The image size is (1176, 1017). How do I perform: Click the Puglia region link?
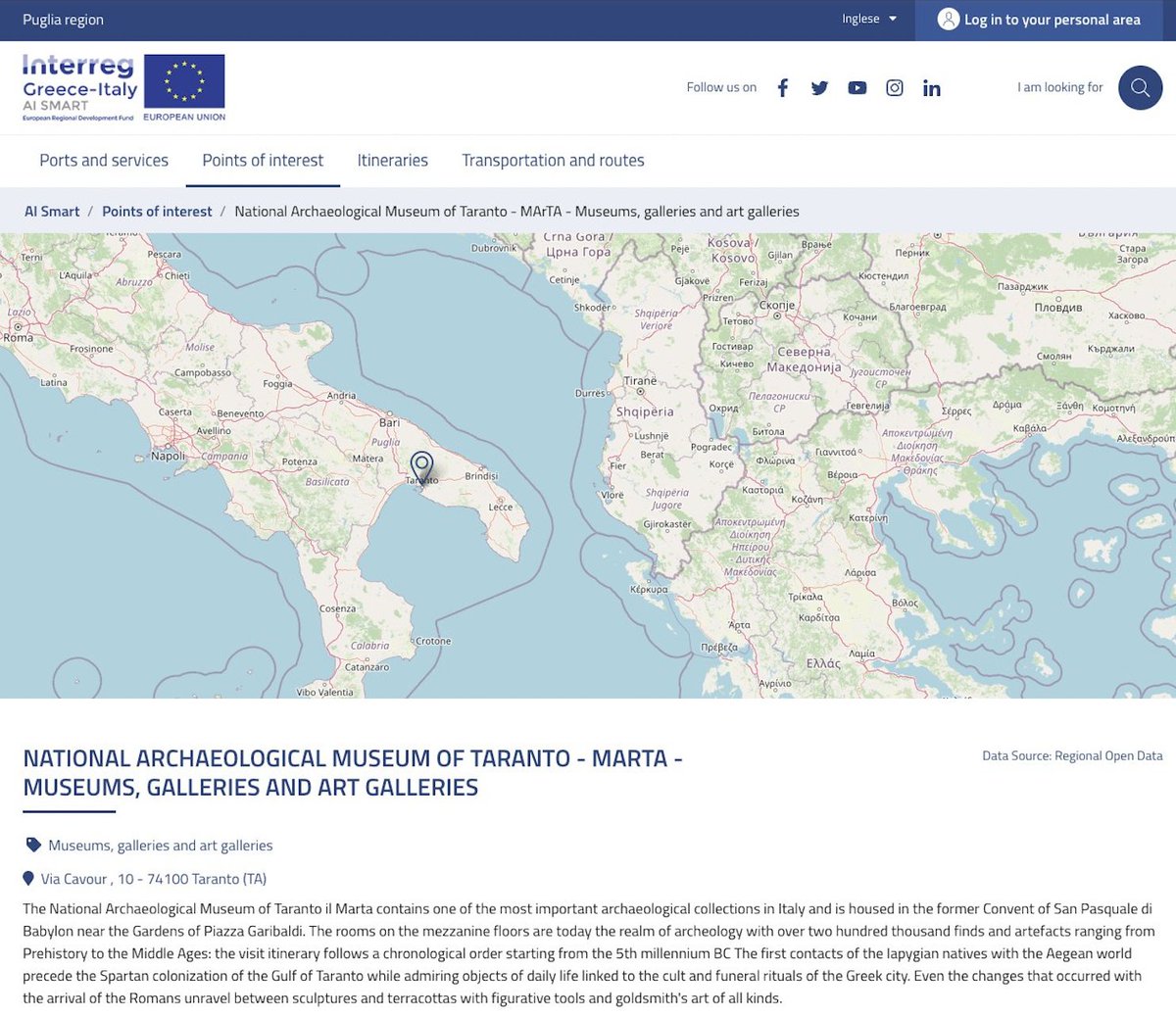(63, 20)
